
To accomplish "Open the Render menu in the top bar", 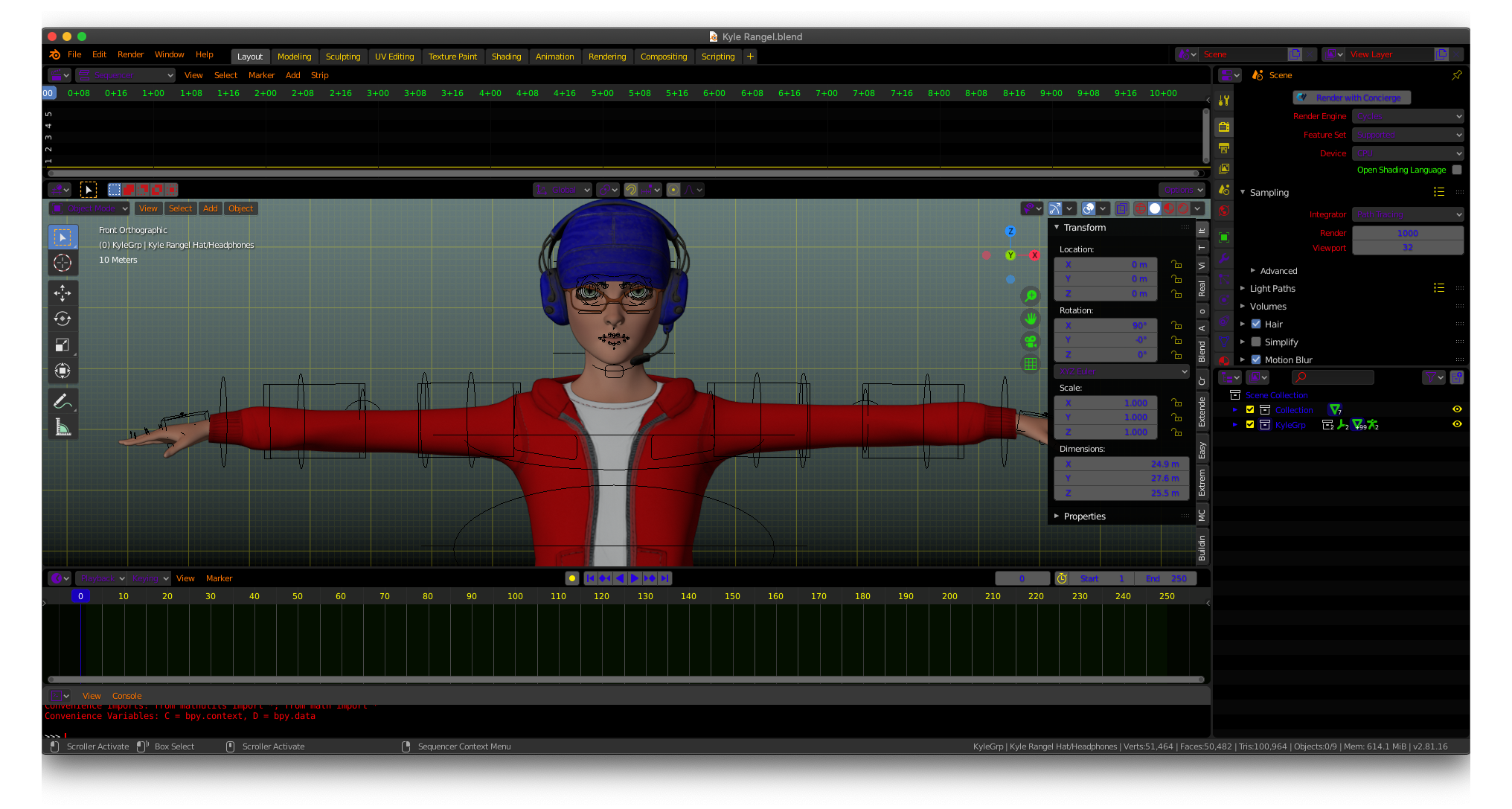I will coord(131,54).
